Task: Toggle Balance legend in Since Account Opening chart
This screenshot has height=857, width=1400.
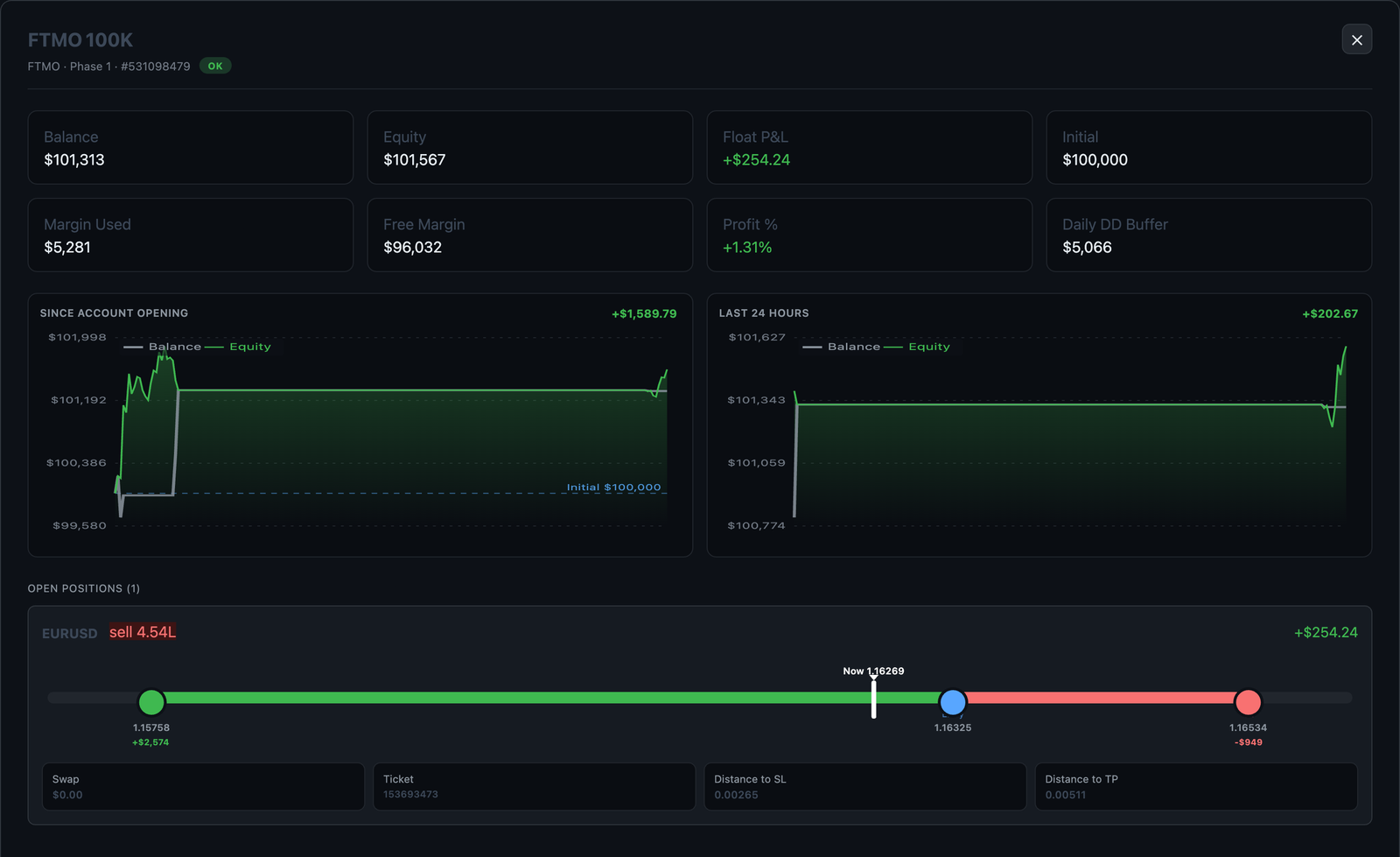Action: 163,347
